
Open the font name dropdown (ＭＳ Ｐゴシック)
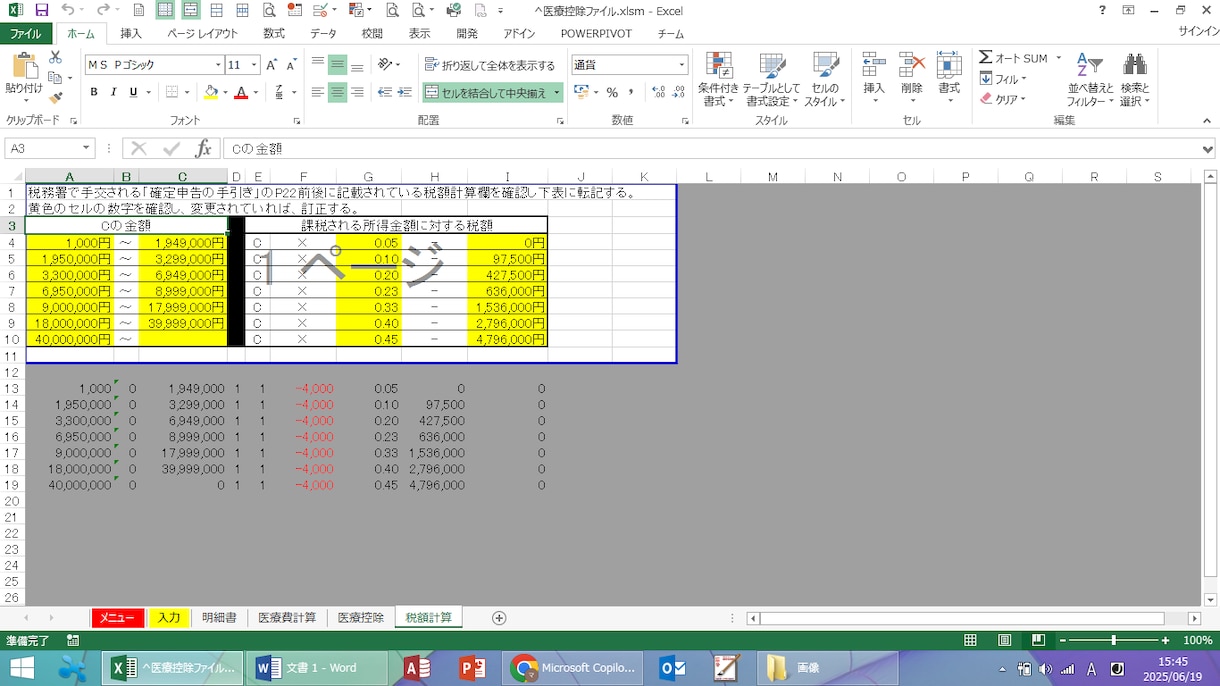tap(218, 65)
